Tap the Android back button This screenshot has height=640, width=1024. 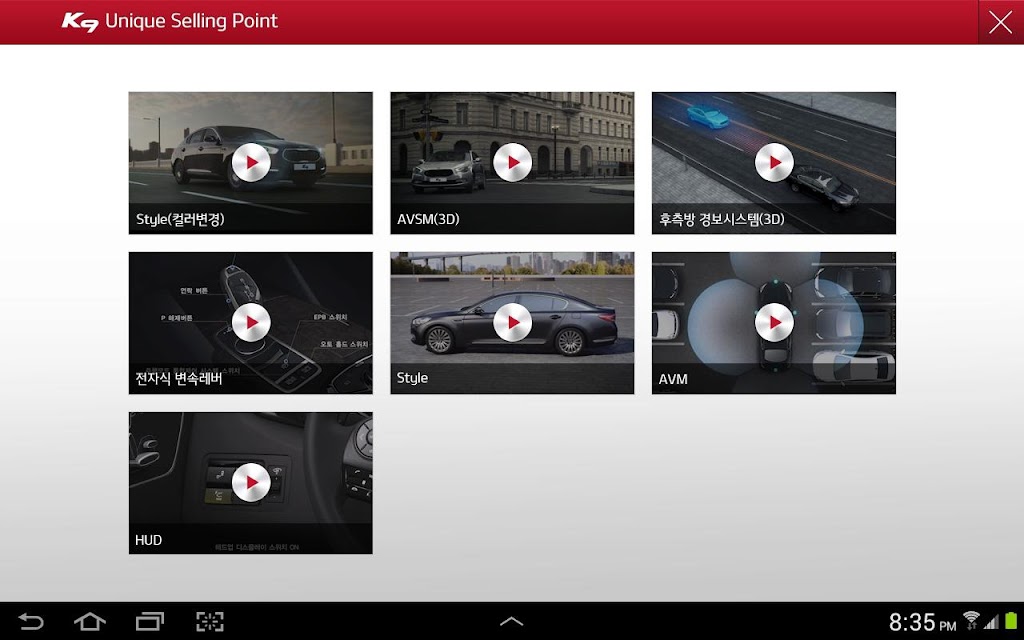click(31, 621)
